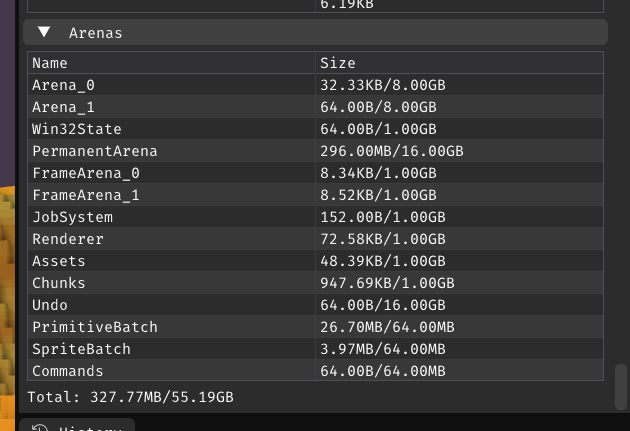Image resolution: width=630 pixels, height=431 pixels.
Task: Select the FrameArena_0 row name
Action: (86, 174)
